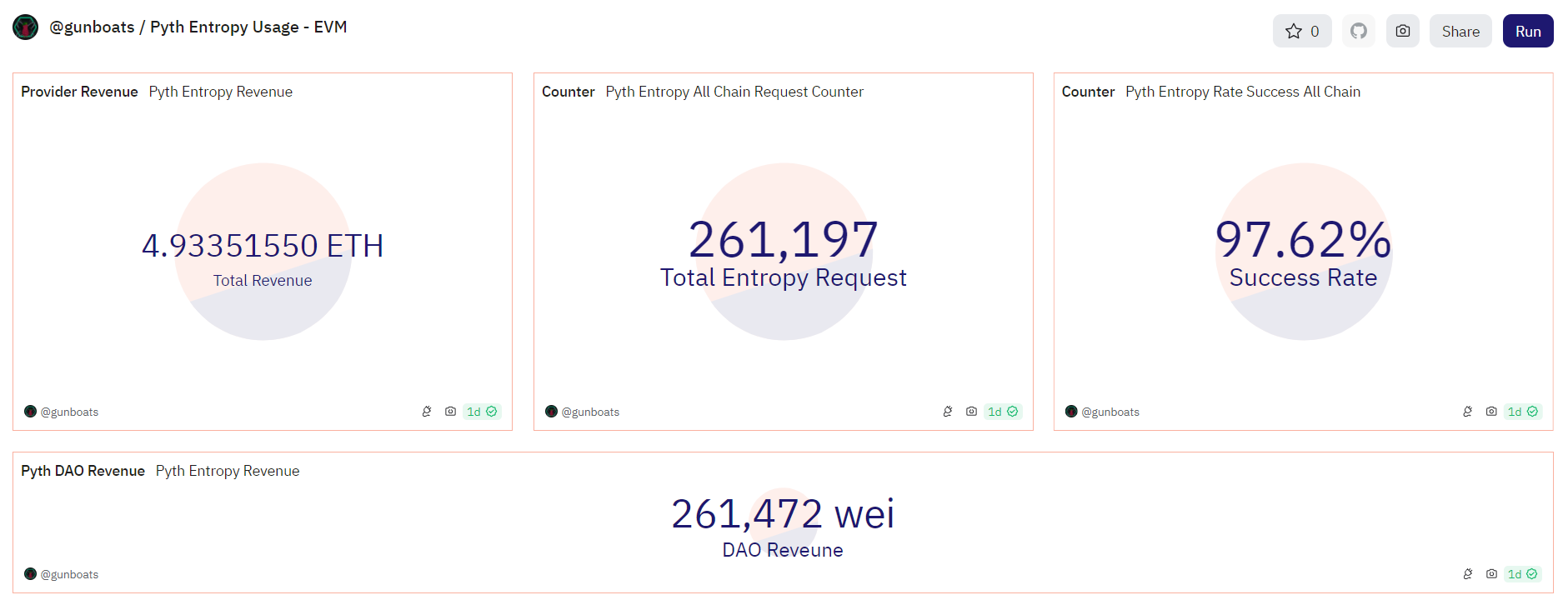Take a dashboard screenshot with camera button
The height and width of the screenshot is (600, 1568).
pyautogui.click(x=1403, y=31)
